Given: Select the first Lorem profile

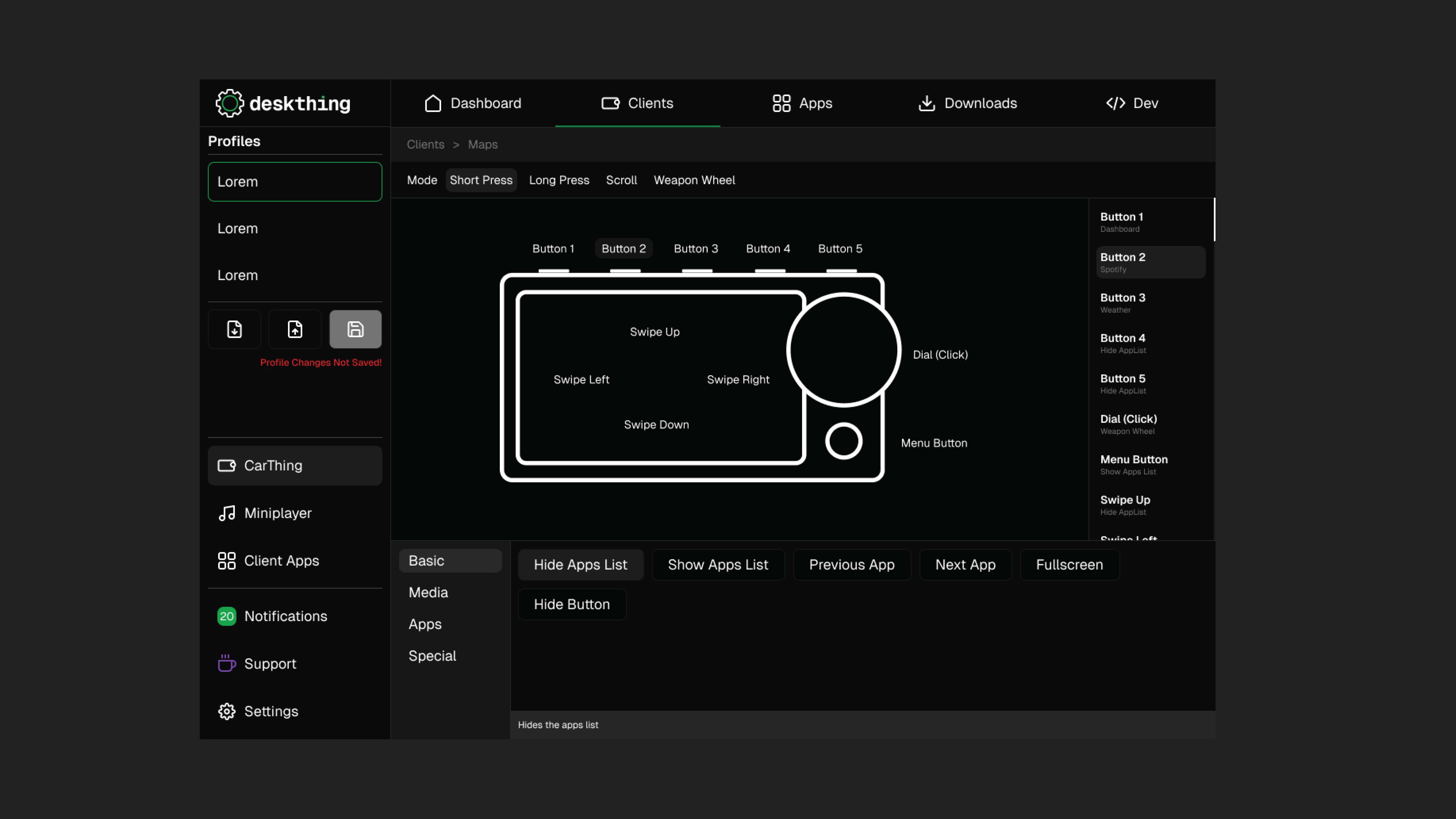Looking at the screenshot, I should click(295, 182).
